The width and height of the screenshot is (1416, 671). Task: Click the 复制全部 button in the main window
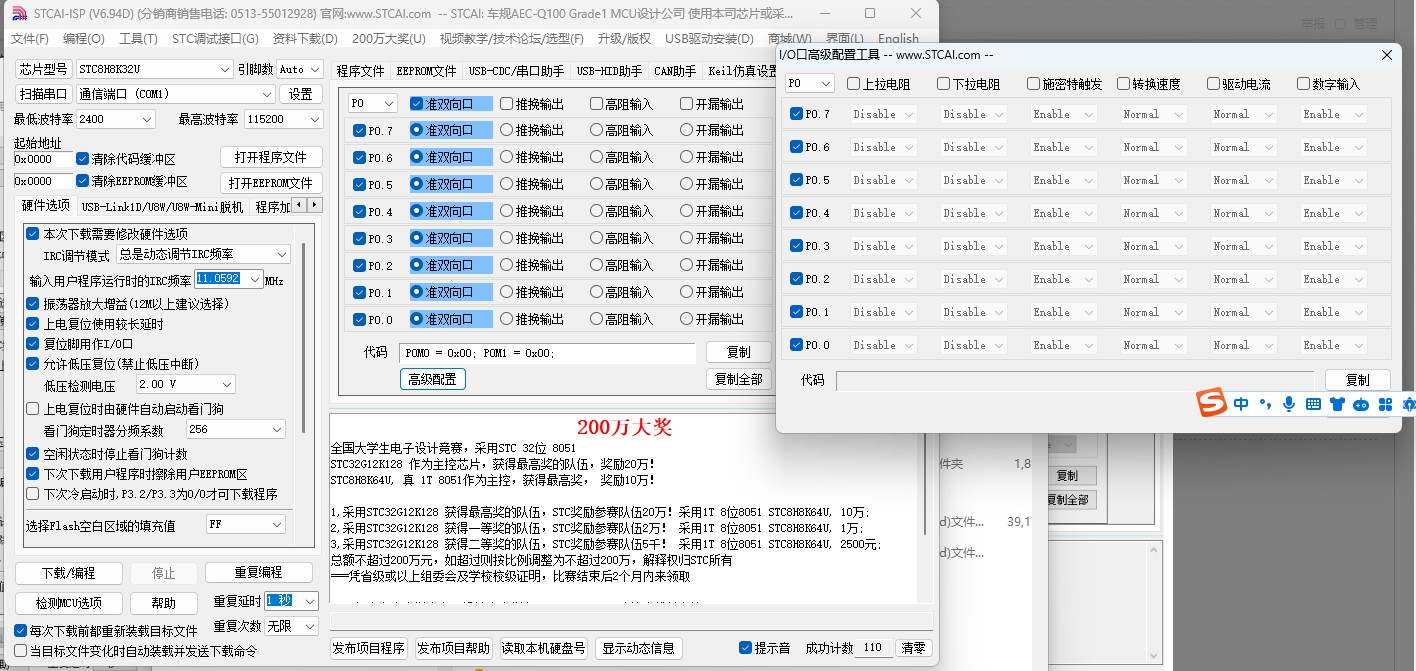(739, 379)
